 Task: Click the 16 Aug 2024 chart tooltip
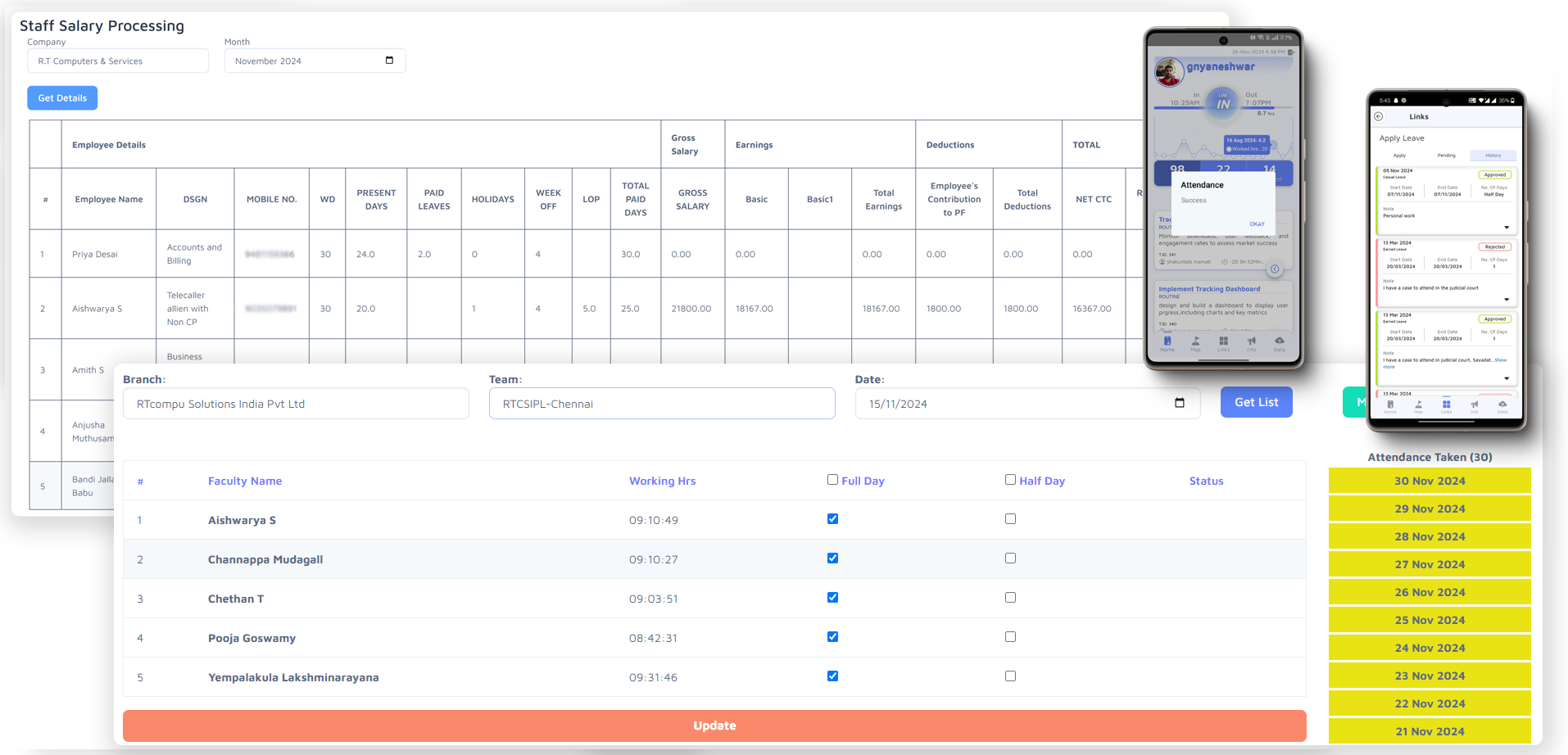pos(1247,144)
